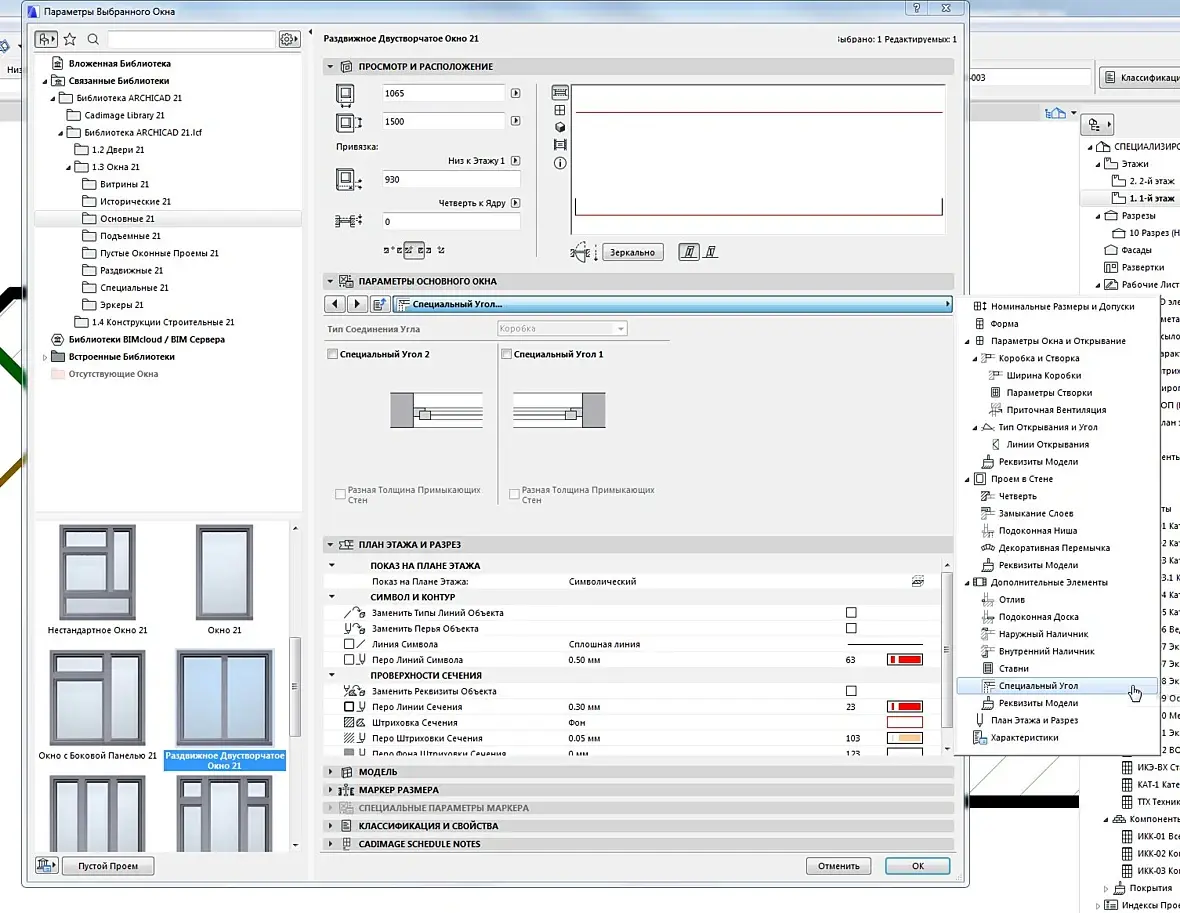Open the library settings gear menu
The height and width of the screenshot is (913, 1180).
pos(288,39)
